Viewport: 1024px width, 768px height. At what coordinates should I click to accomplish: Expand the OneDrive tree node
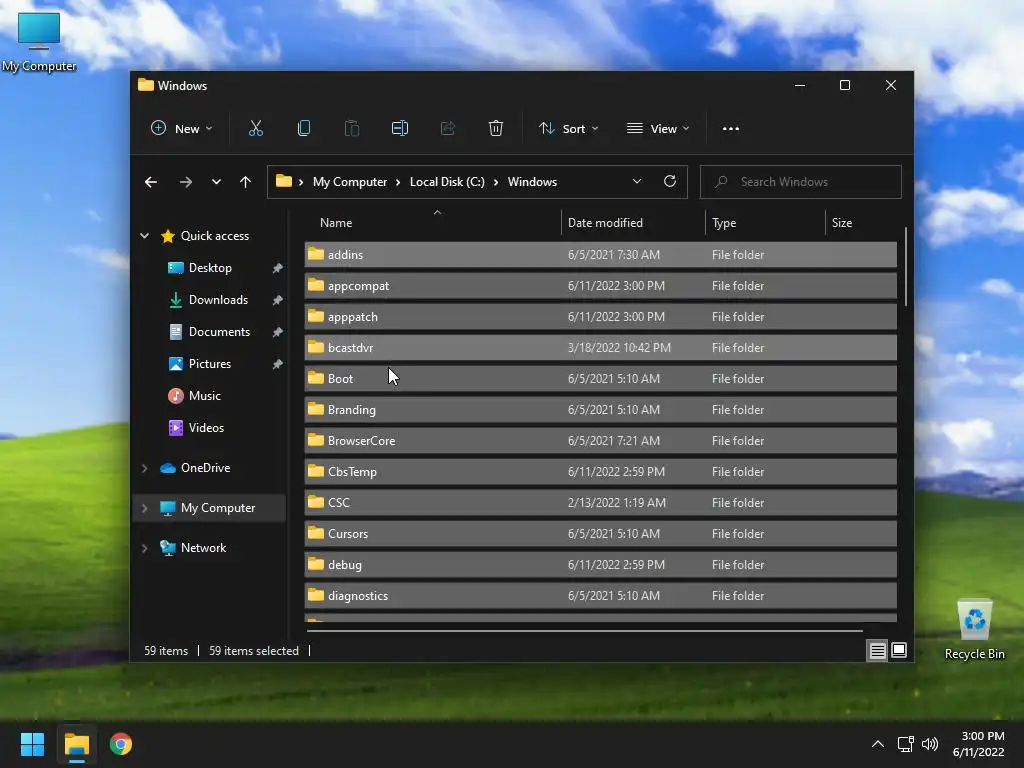click(x=144, y=468)
